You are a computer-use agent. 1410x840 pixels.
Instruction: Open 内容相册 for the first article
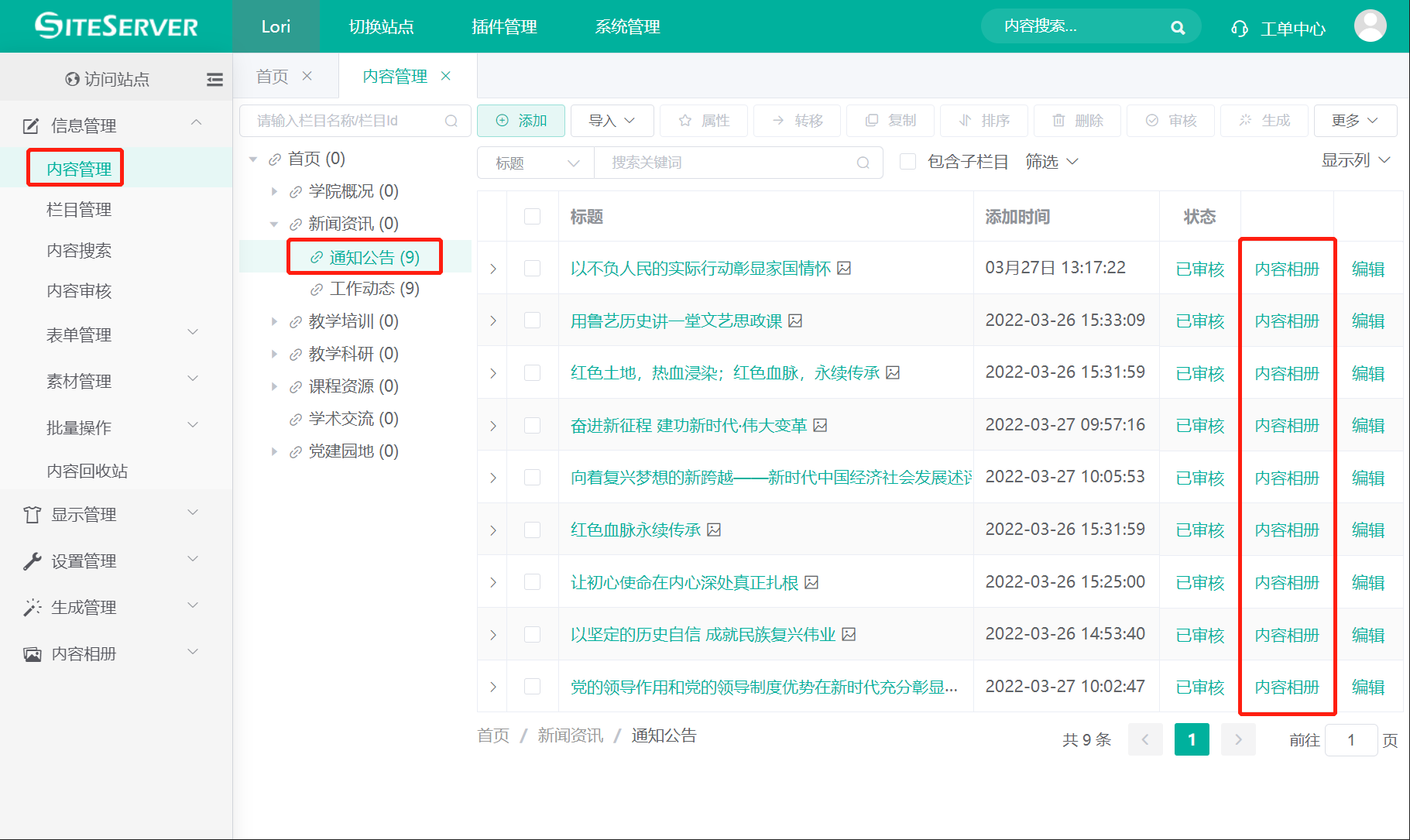click(1286, 268)
